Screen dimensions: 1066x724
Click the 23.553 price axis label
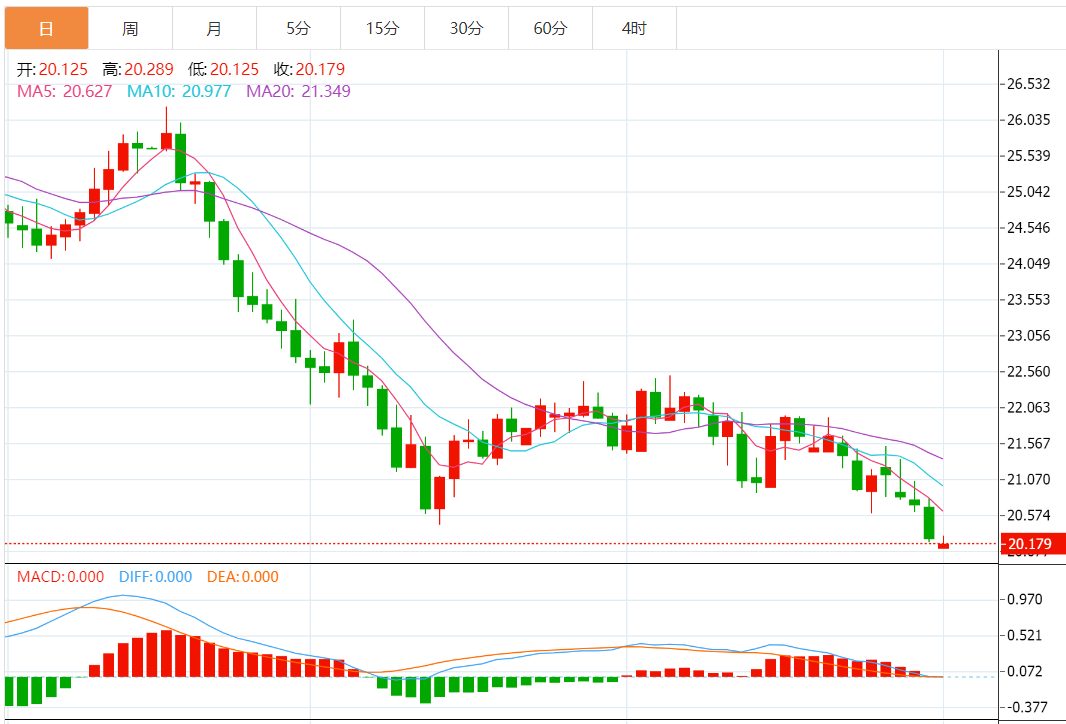(1029, 300)
